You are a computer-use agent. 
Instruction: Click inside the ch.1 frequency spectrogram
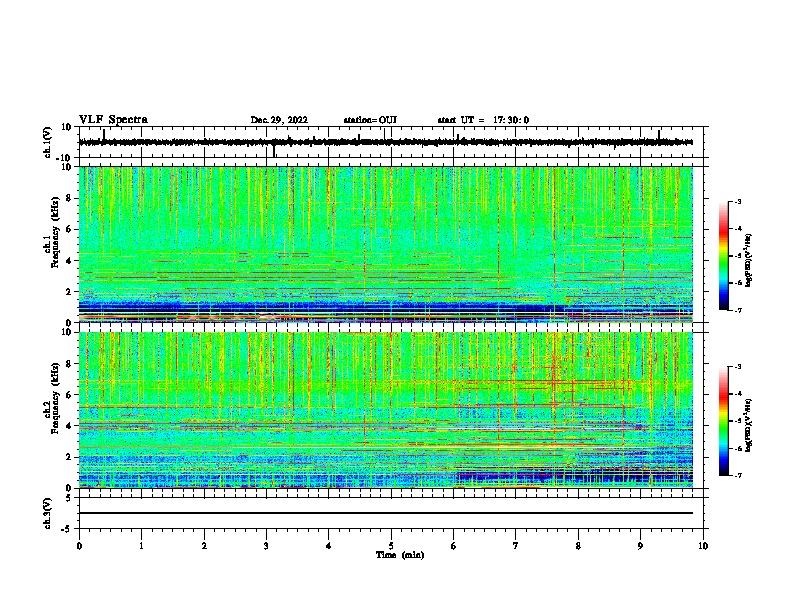[x=386, y=244]
